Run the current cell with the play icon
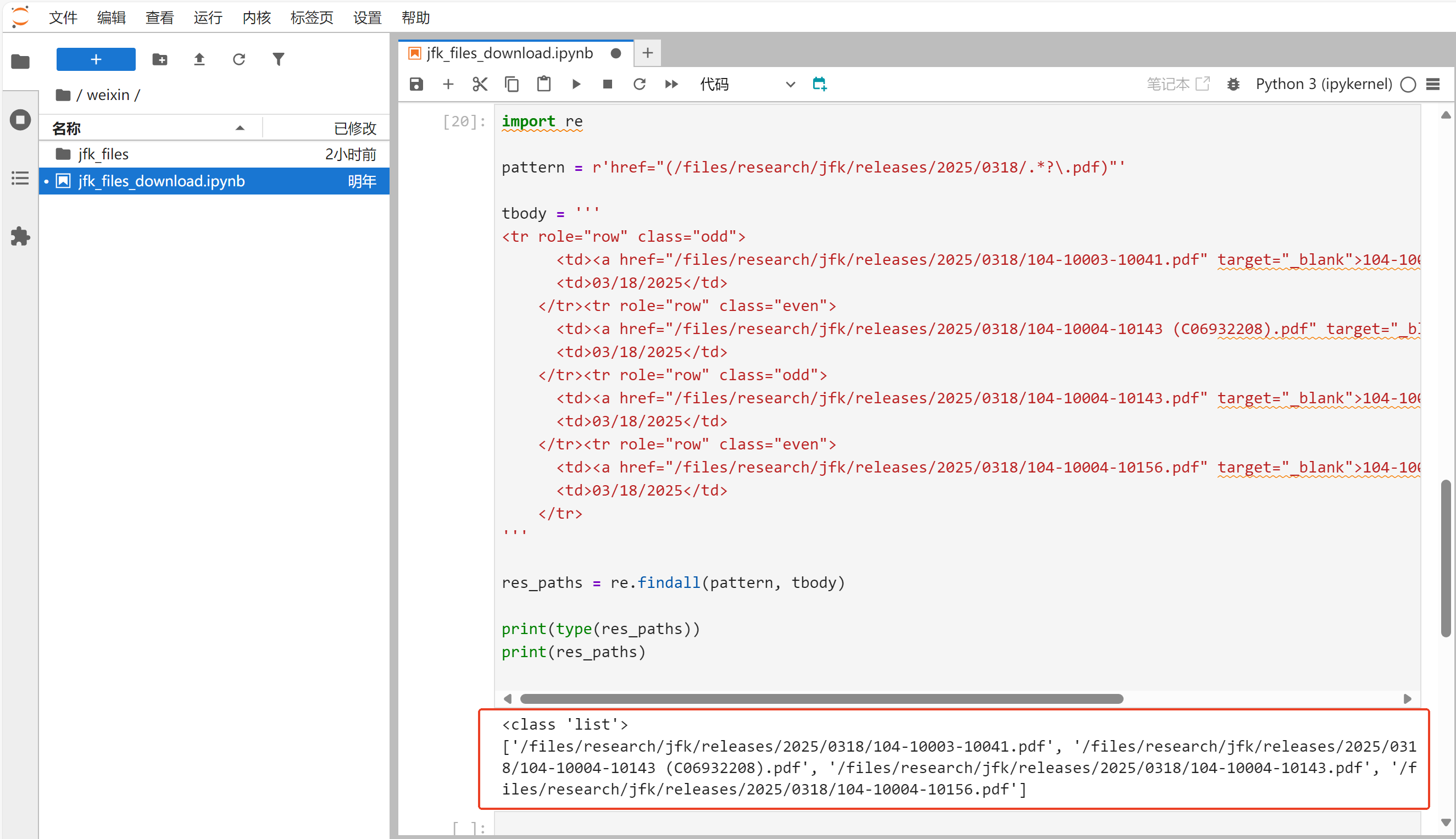This screenshot has height=839, width=1456. click(576, 84)
